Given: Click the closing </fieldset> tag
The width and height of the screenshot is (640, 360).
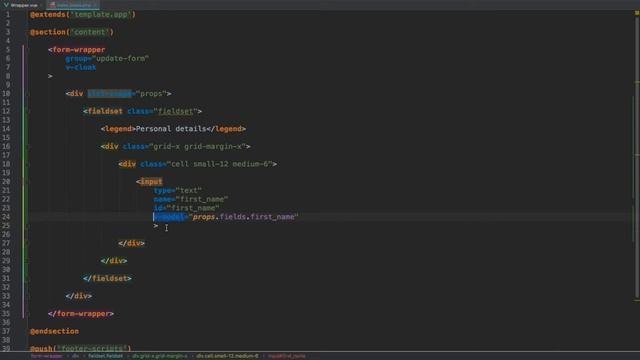Looking at the screenshot, I should (x=107, y=278).
